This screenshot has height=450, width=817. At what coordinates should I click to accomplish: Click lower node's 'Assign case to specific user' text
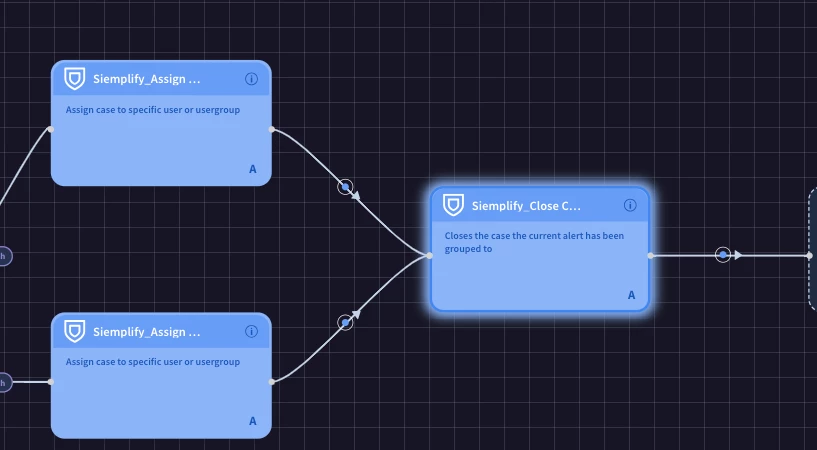click(153, 362)
